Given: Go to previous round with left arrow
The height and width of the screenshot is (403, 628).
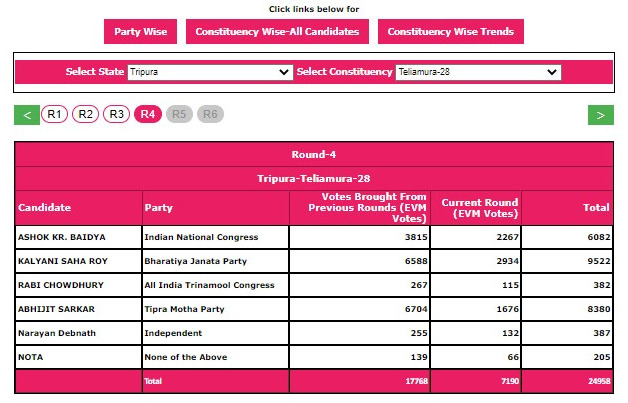Looking at the screenshot, I should click(x=27, y=115).
